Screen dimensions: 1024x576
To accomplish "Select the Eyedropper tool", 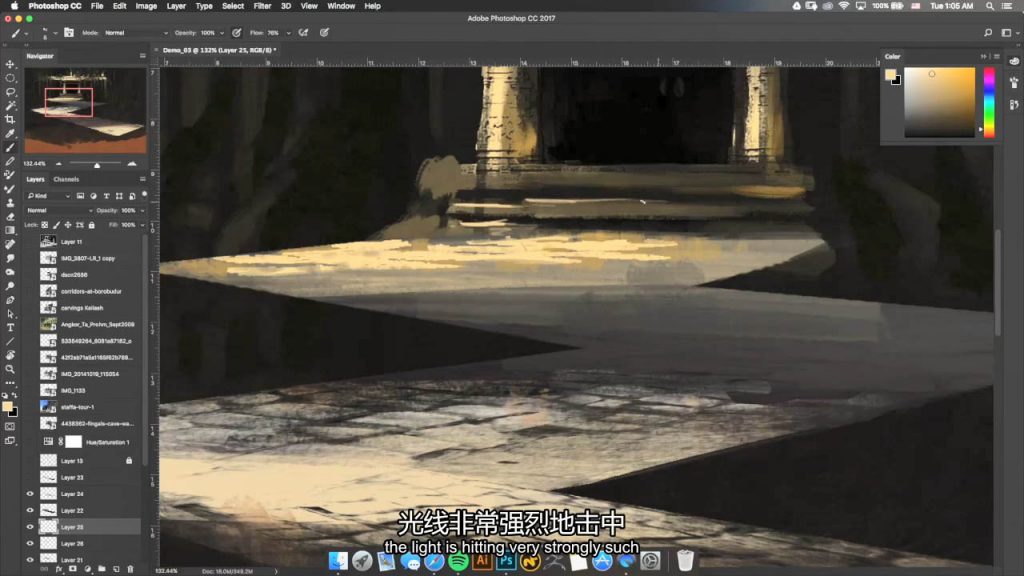I will tap(10, 133).
